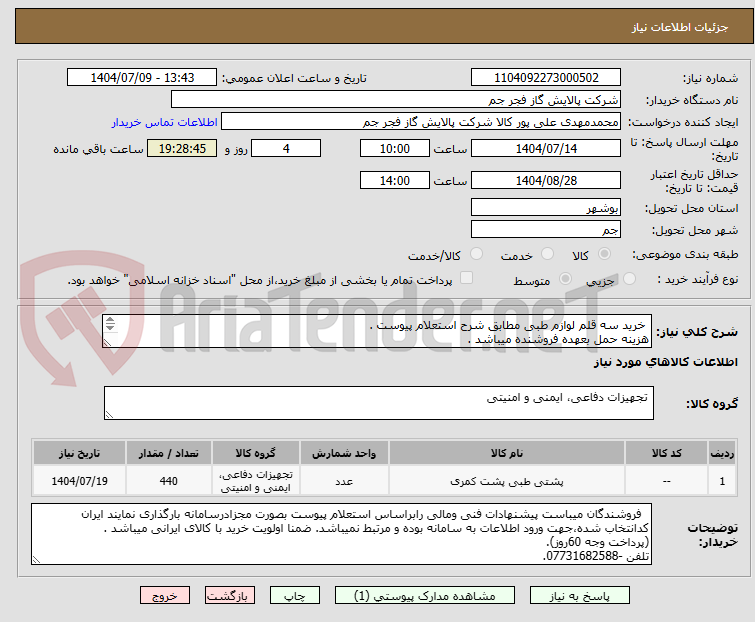Click the جزئیات اطلاعات نیاز page title
This screenshot has width=755, height=622.
tap(679, 27)
